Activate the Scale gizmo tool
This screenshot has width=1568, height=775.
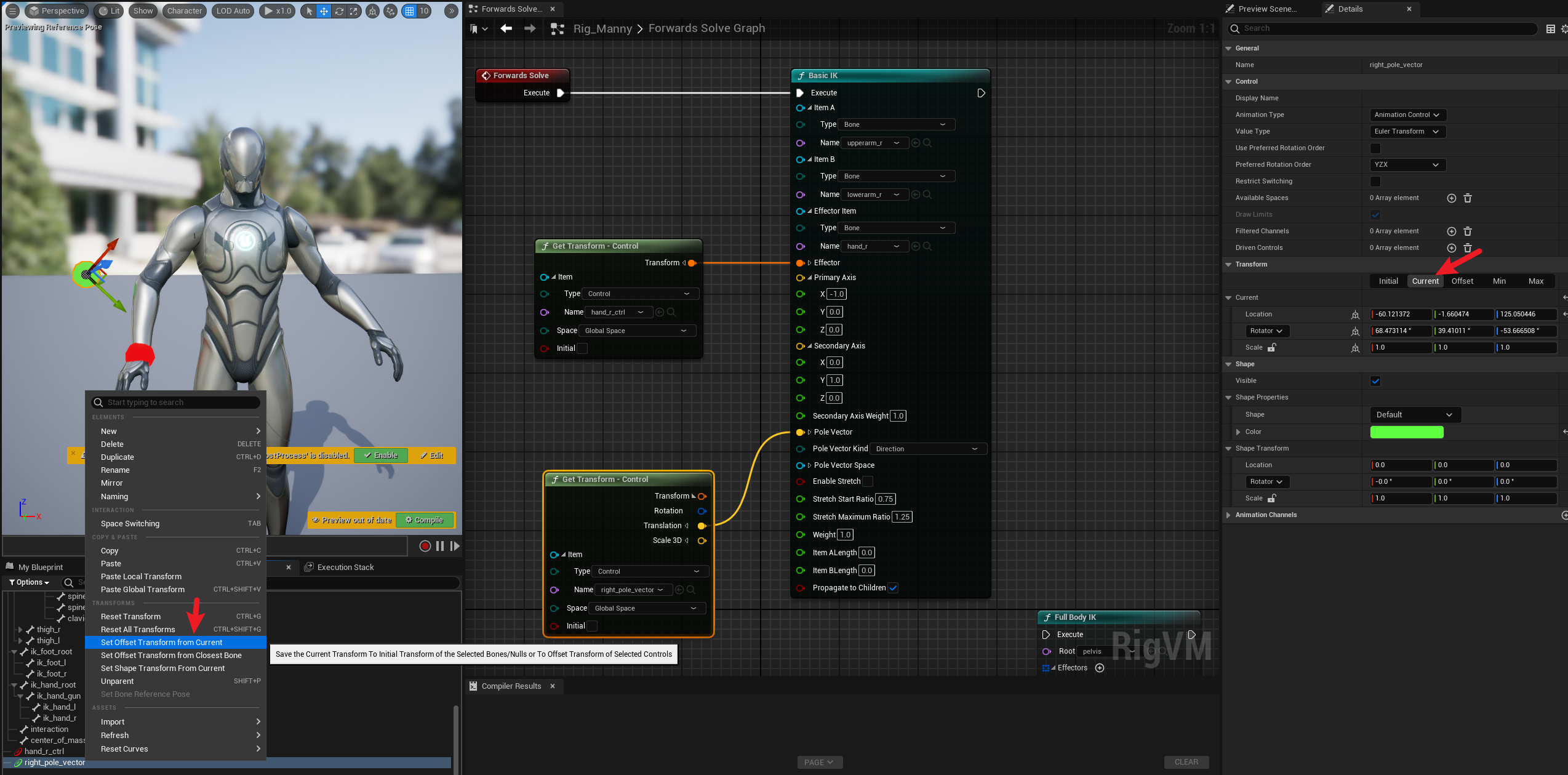pyautogui.click(x=354, y=11)
